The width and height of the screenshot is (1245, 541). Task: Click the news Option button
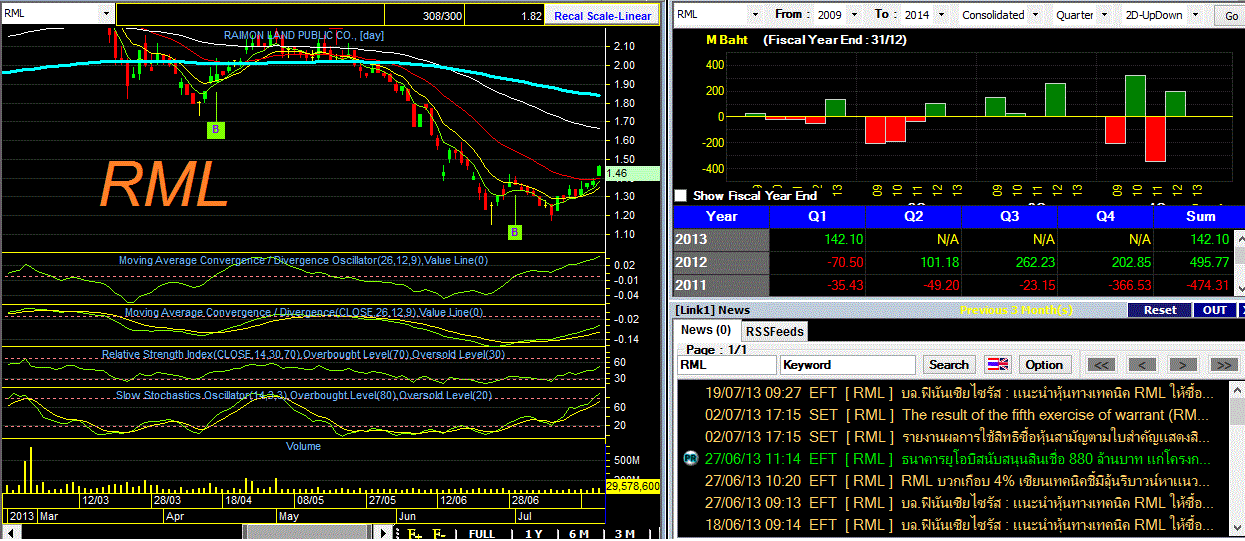tap(1044, 365)
